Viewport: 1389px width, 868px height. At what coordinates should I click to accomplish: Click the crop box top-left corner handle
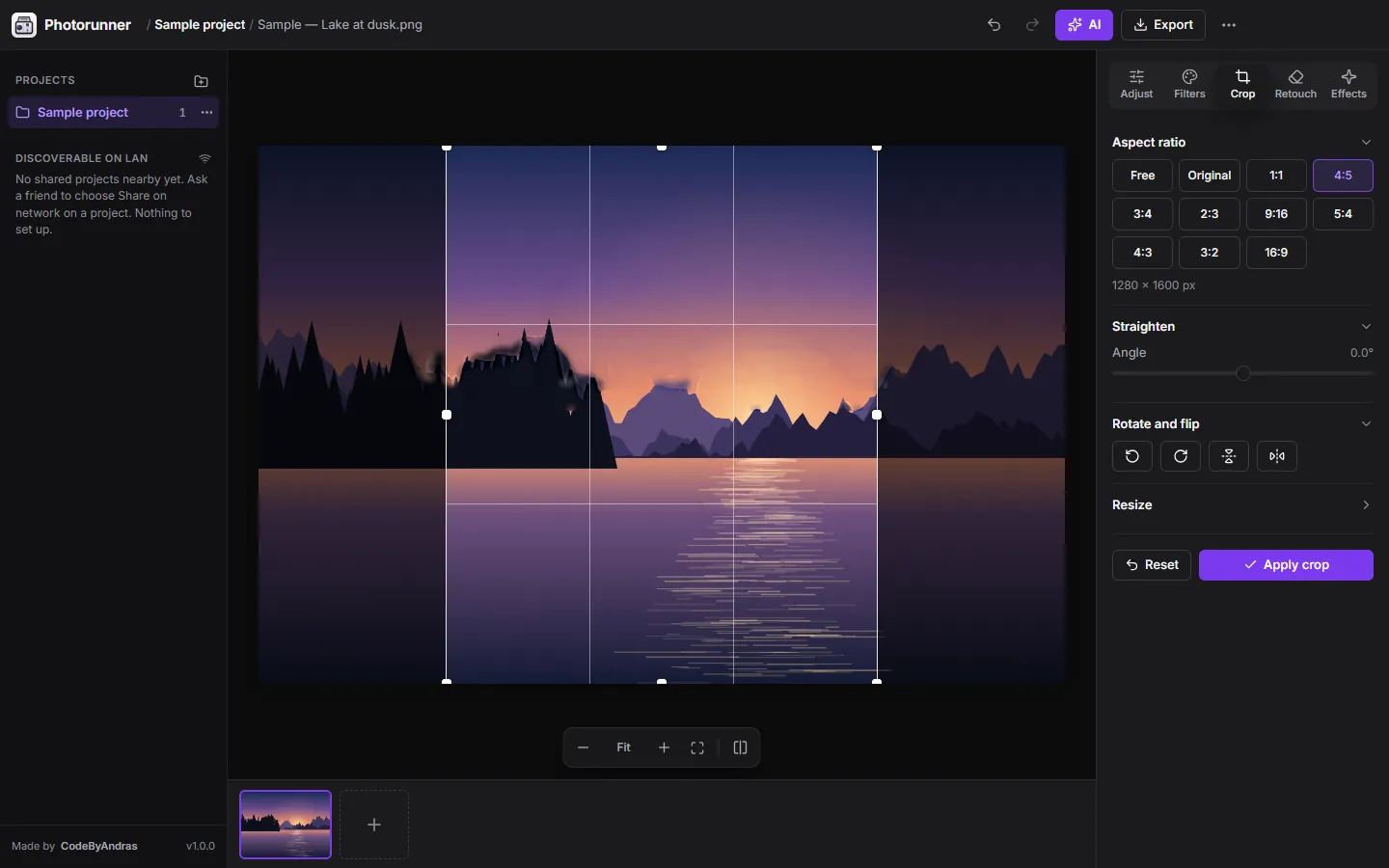(x=447, y=147)
